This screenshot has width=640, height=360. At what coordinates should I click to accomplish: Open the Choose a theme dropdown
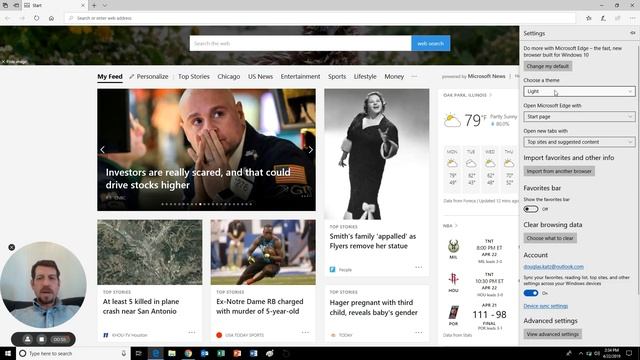click(x=579, y=91)
